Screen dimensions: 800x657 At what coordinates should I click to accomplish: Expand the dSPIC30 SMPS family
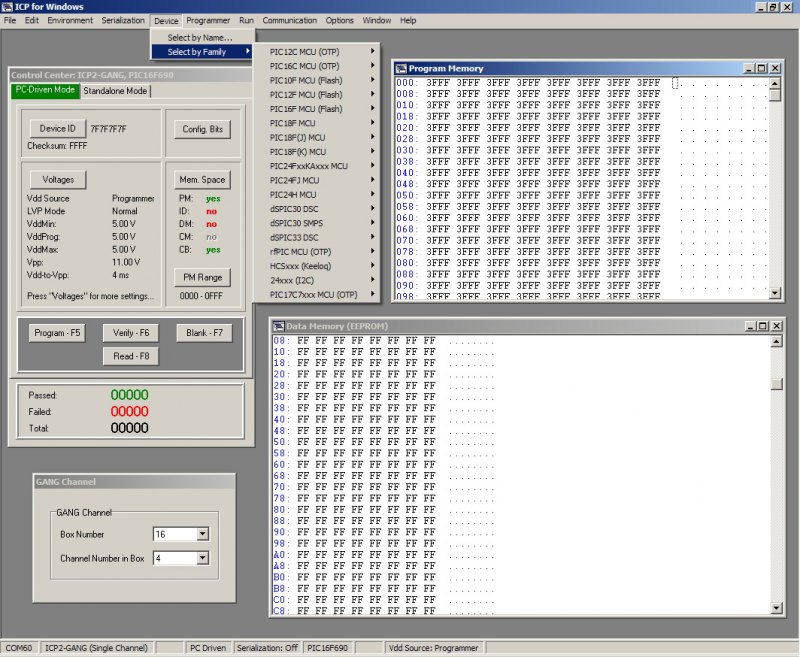316,223
